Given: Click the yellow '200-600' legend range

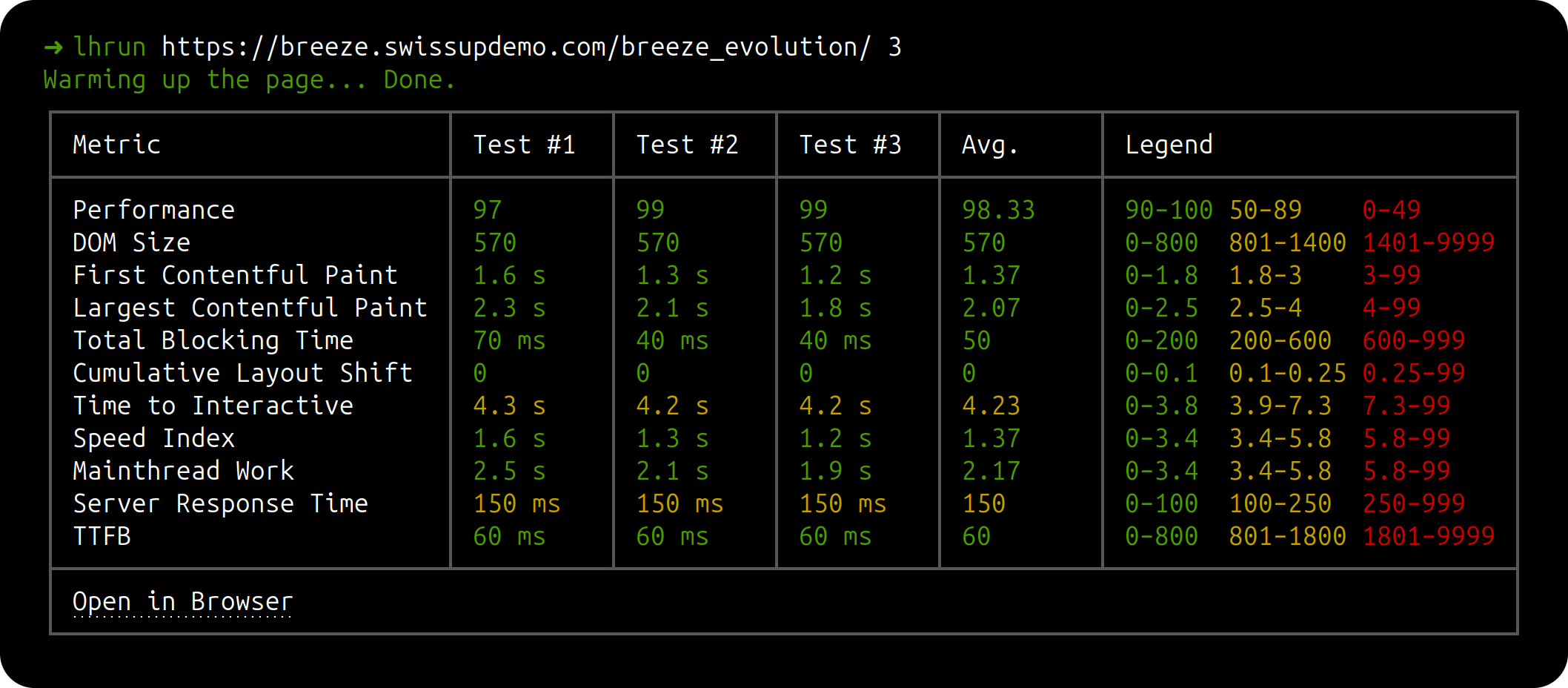Looking at the screenshot, I should (x=1280, y=340).
